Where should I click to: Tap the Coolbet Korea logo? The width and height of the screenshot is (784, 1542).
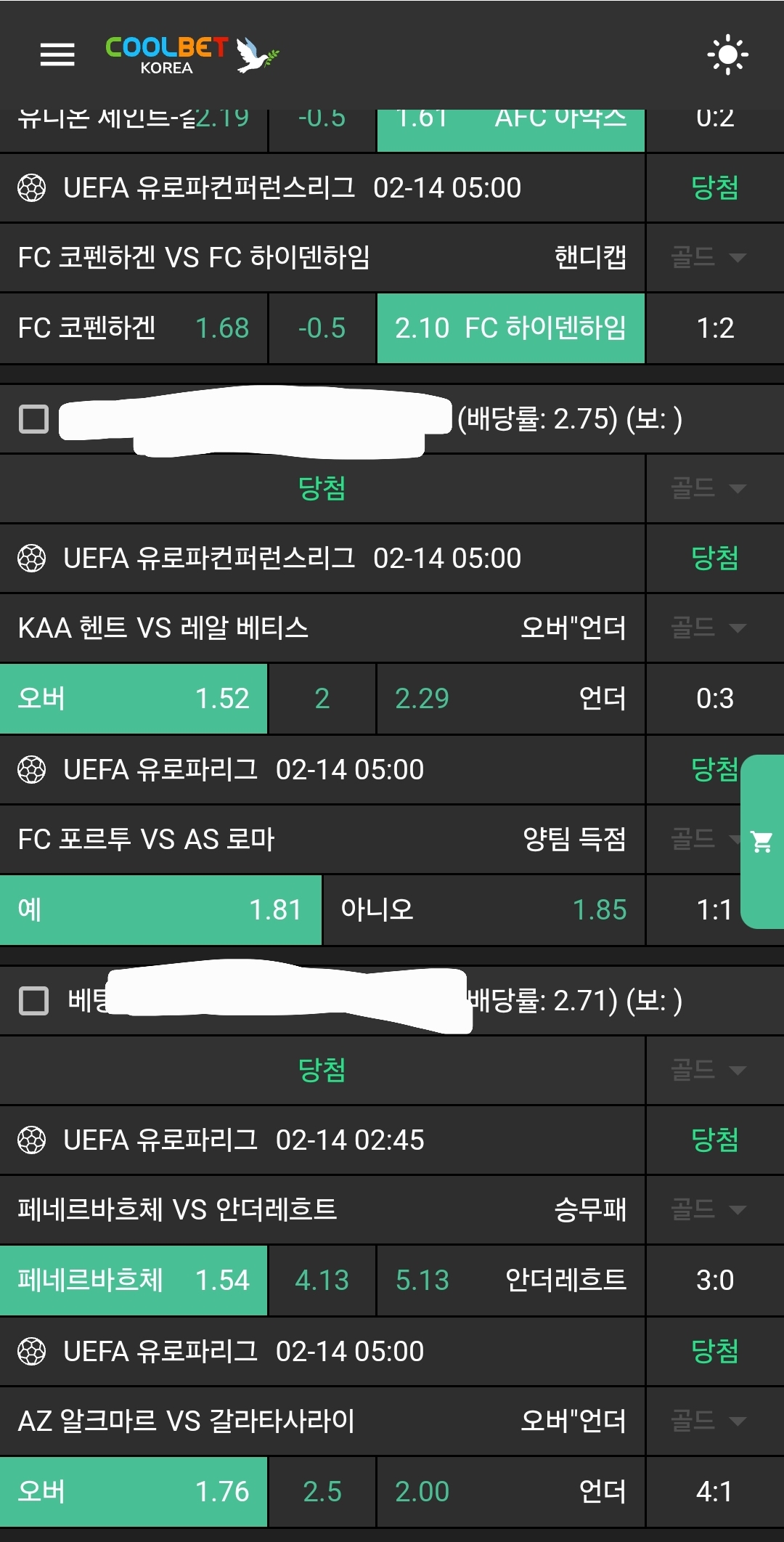click(x=192, y=55)
